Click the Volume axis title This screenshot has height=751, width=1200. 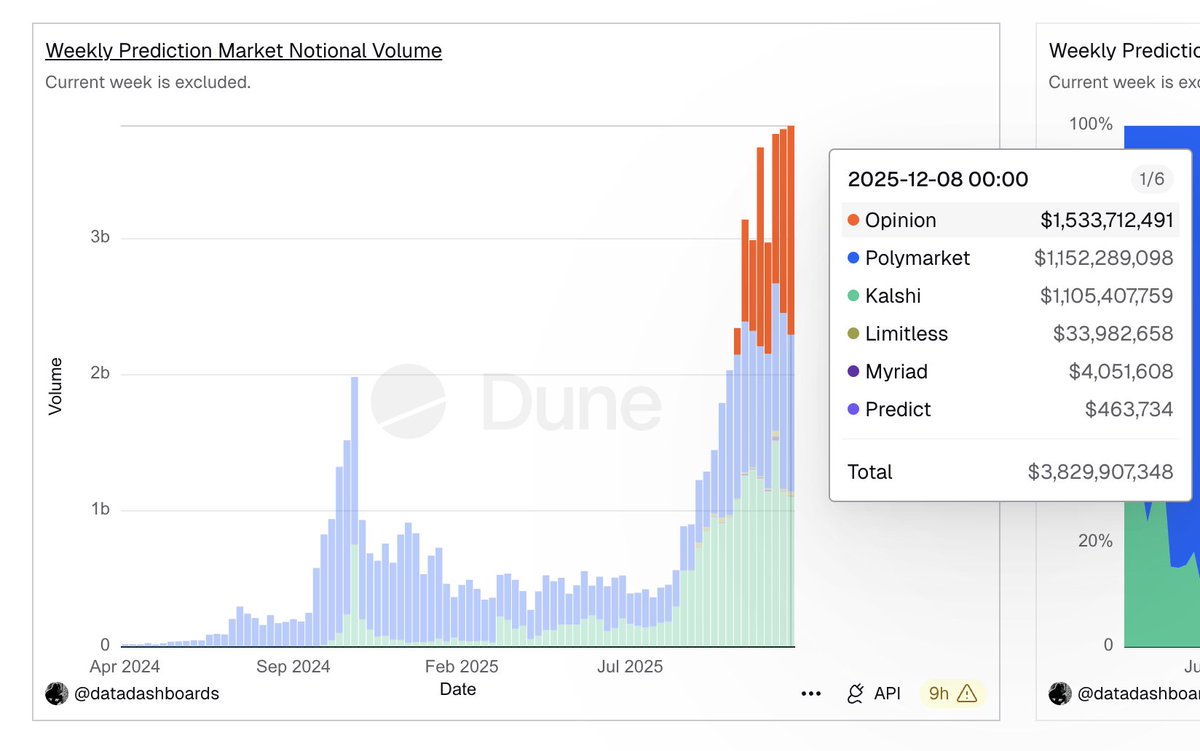[x=55, y=386]
